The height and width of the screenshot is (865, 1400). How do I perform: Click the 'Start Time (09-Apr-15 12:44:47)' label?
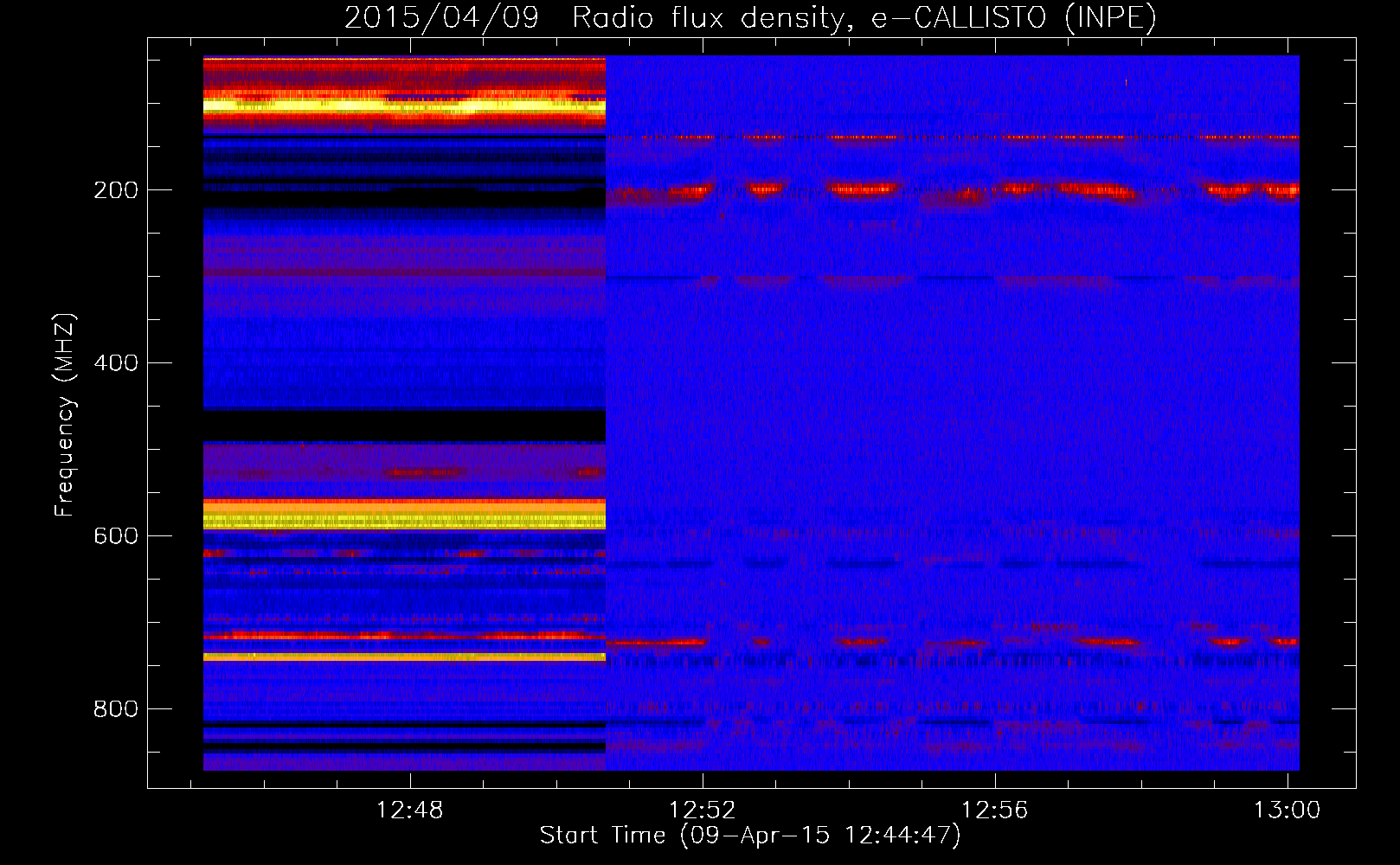point(750,836)
